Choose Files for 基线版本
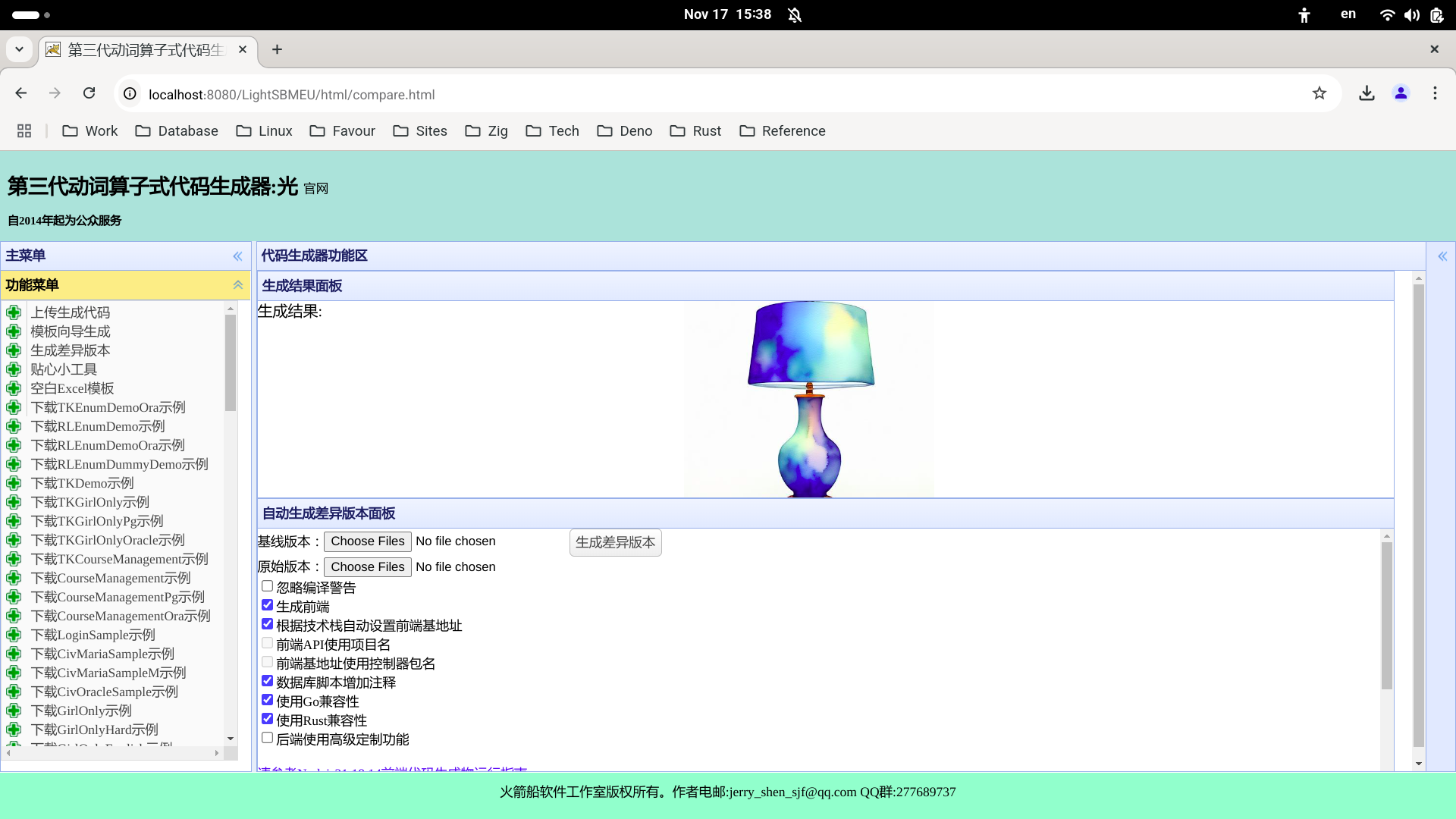This screenshot has height=819, width=1456. coord(367,541)
